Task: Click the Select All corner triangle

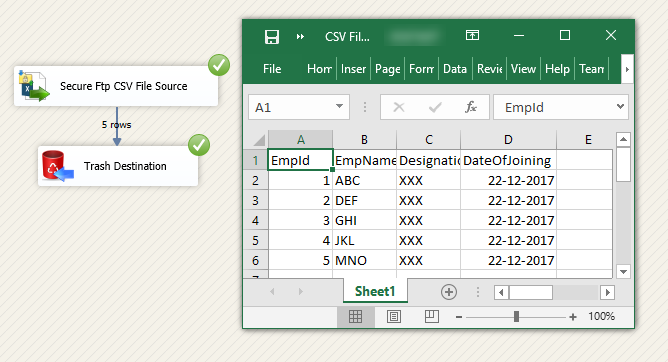Action: coord(259,140)
